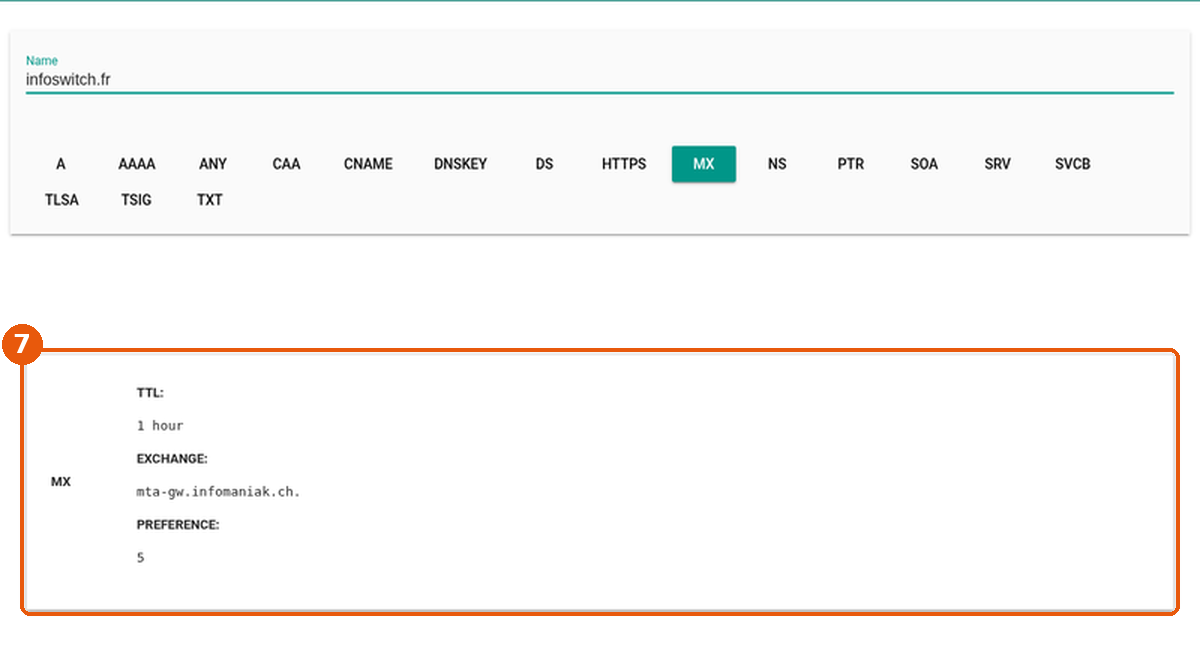Click the exchange value mta-gw.infomaniak.ch.
The width and height of the screenshot is (1200, 645).
tap(218, 492)
